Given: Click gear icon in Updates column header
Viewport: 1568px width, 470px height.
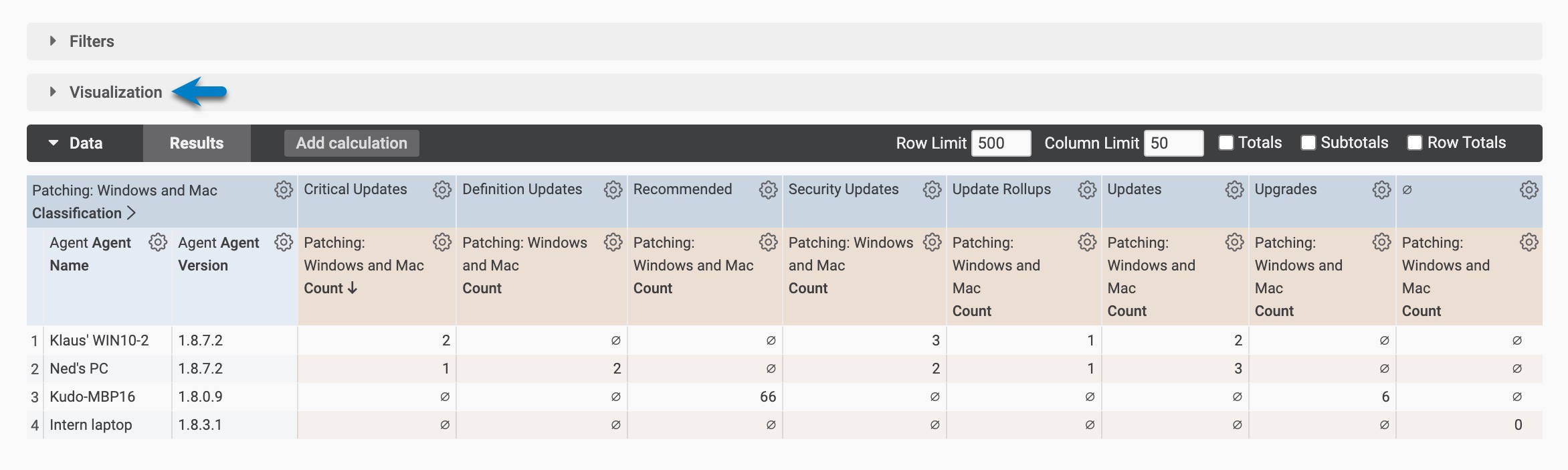Looking at the screenshot, I should tap(1234, 190).
